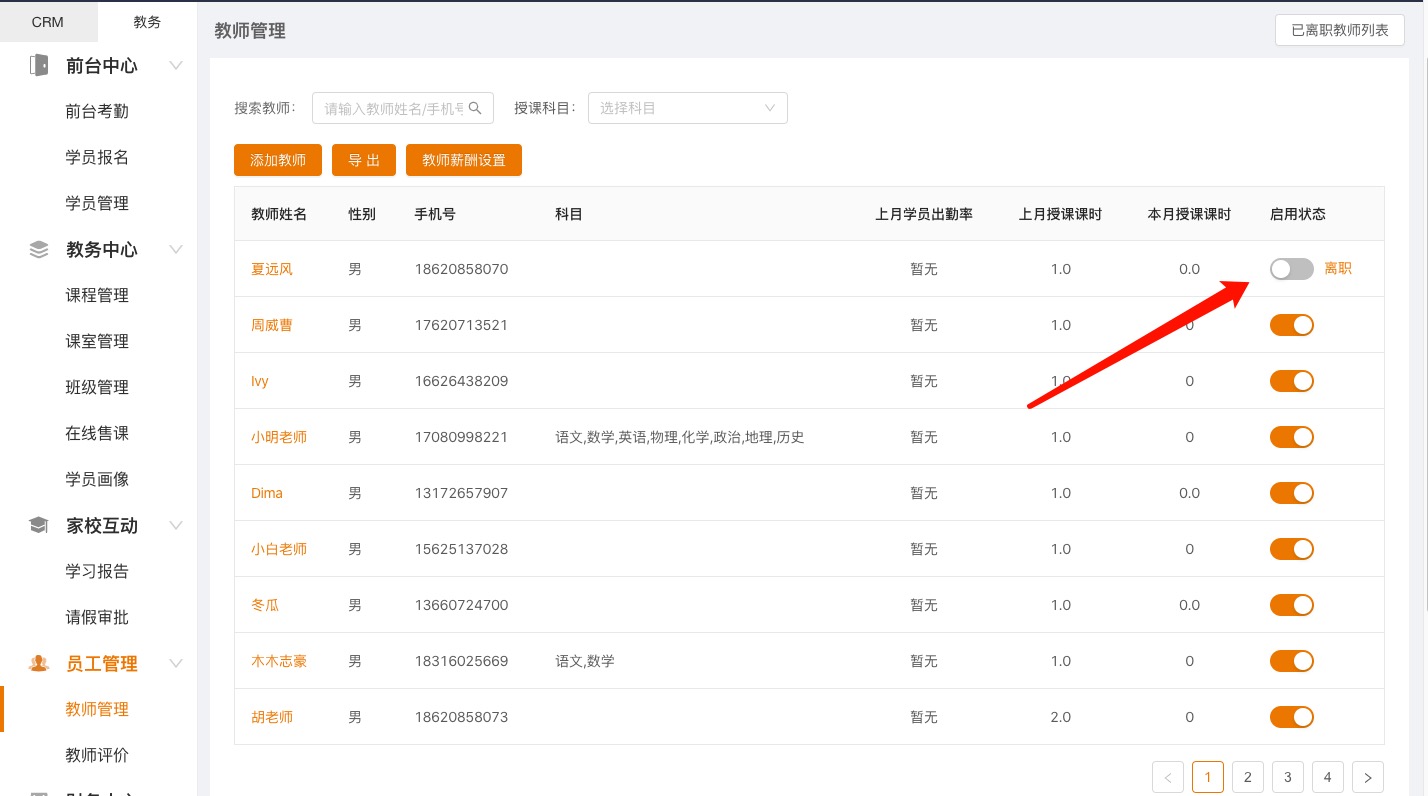Screen dimensions: 1428x796
Task: Open teacher 小明老师's profile link
Action: point(279,437)
